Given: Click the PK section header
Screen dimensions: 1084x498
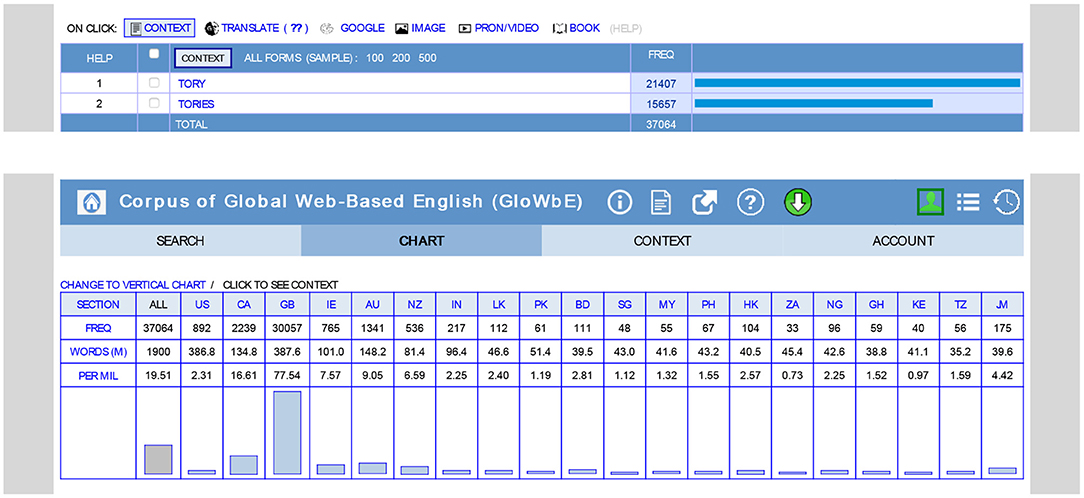Looking at the screenshot, I should point(541,304).
